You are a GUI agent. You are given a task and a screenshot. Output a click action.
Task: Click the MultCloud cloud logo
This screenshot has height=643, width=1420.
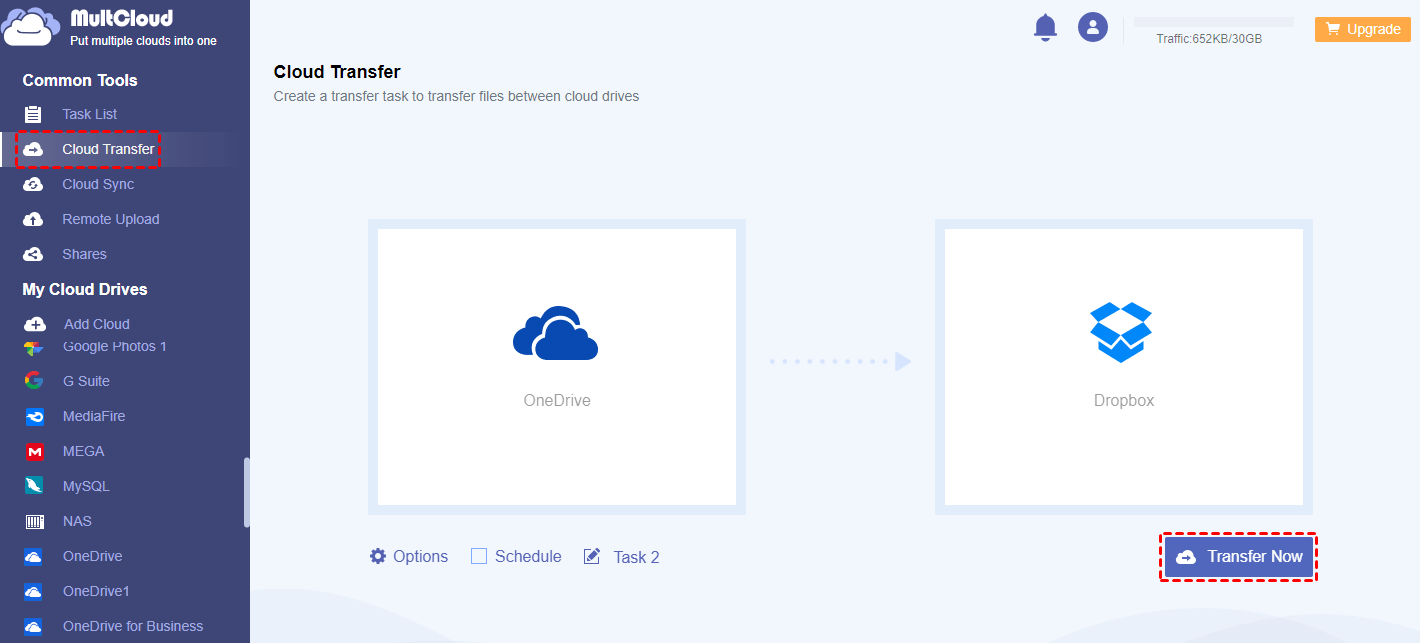point(31,27)
